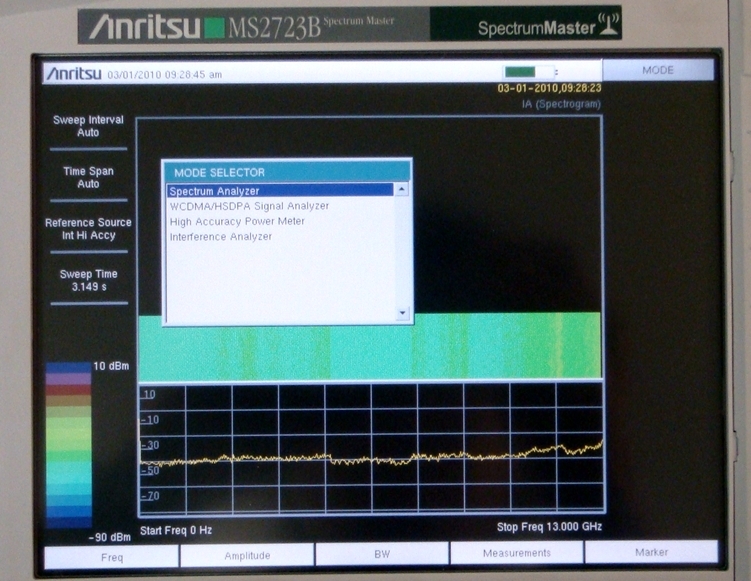Open the Amplitude menu tab
This screenshot has width=751, height=581.
point(247,556)
